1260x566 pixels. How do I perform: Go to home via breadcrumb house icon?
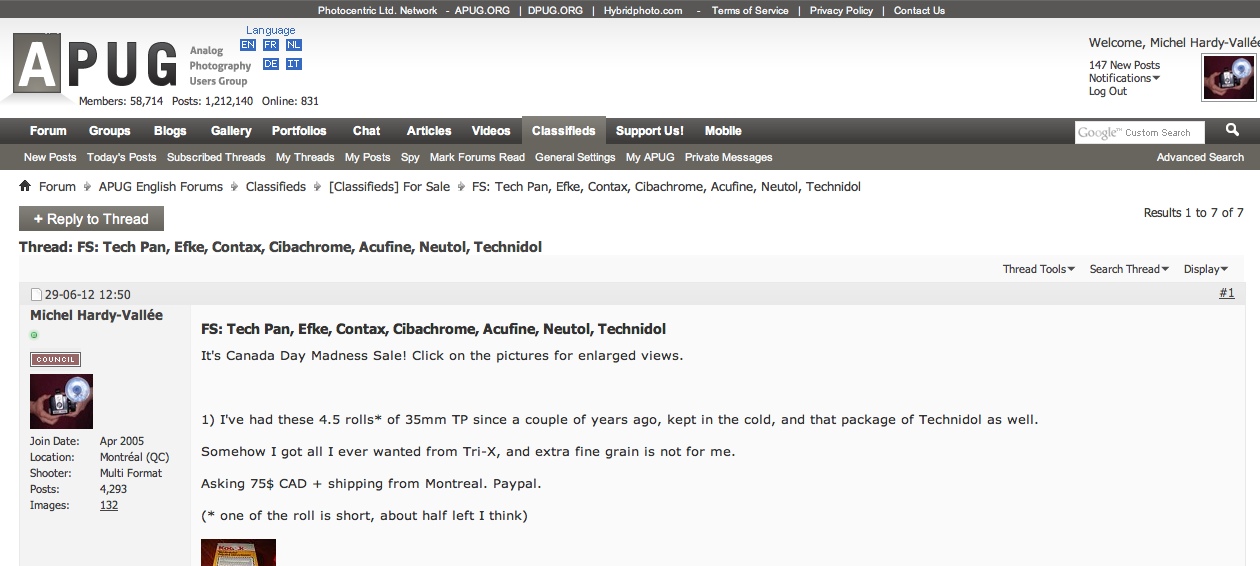pyautogui.click(x=25, y=186)
